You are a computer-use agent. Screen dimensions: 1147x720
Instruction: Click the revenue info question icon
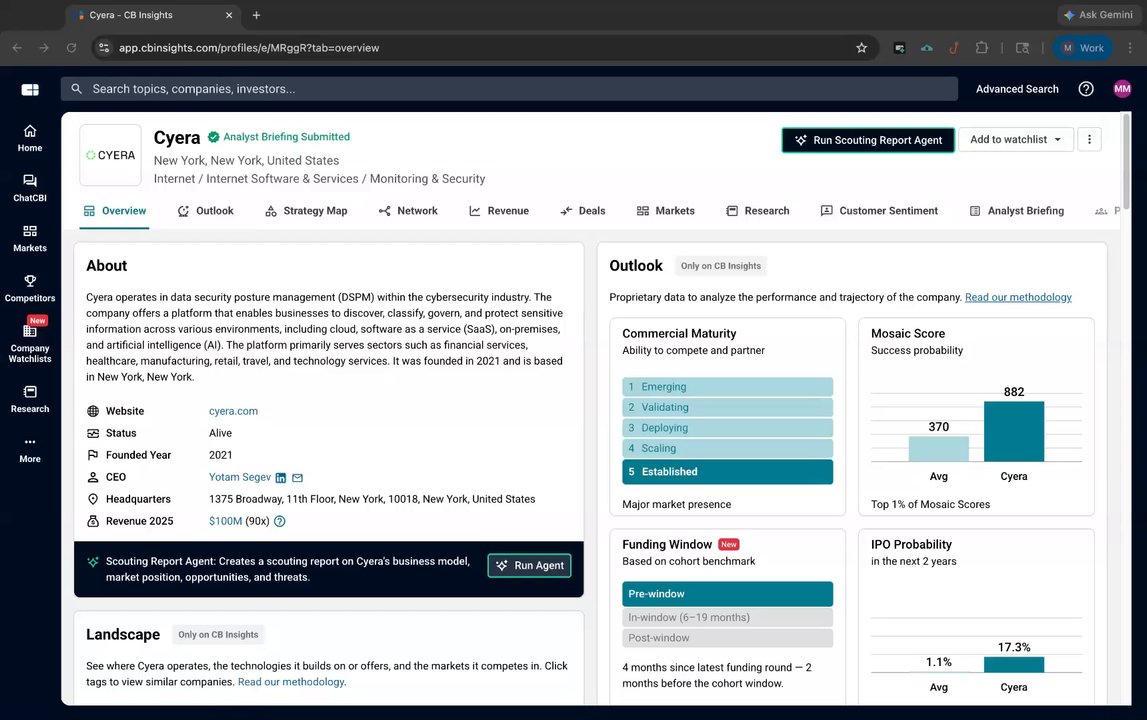coord(279,521)
